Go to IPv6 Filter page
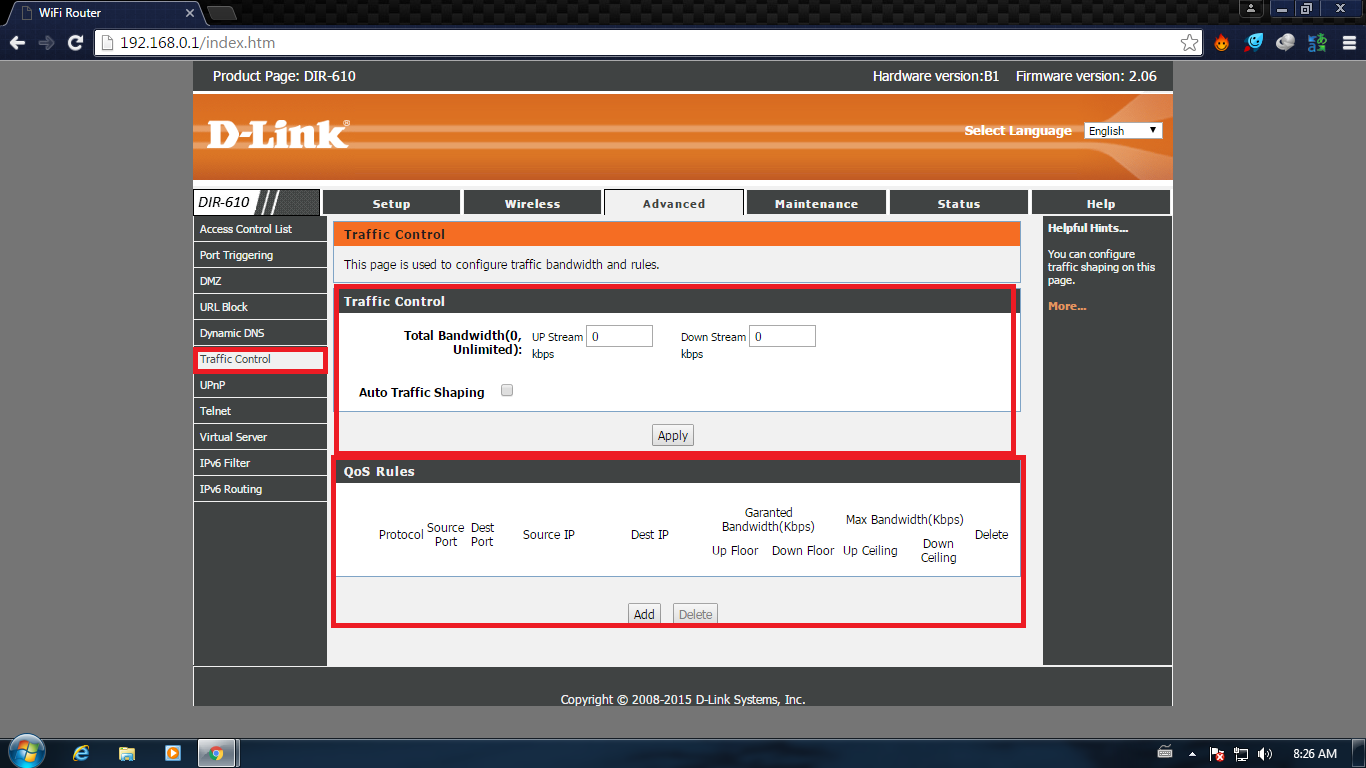This screenshot has width=1366, height=768. click(x=260, y=463)
